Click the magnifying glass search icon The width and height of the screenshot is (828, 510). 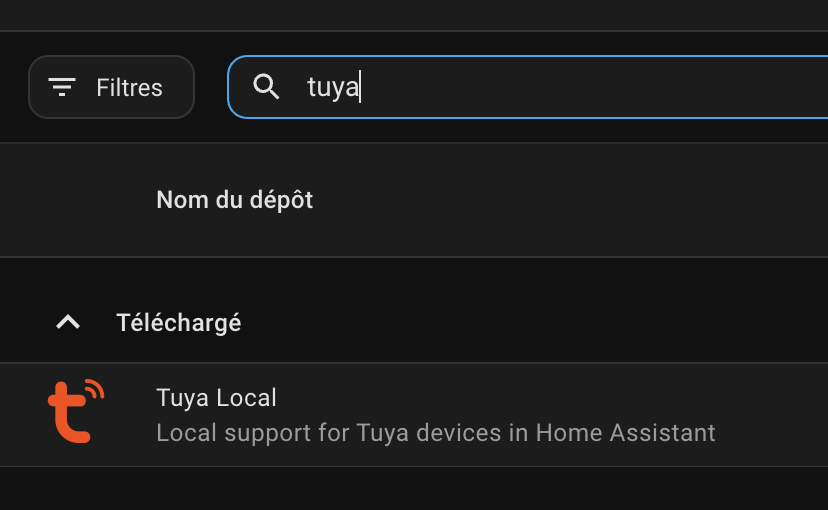point(266,87)
